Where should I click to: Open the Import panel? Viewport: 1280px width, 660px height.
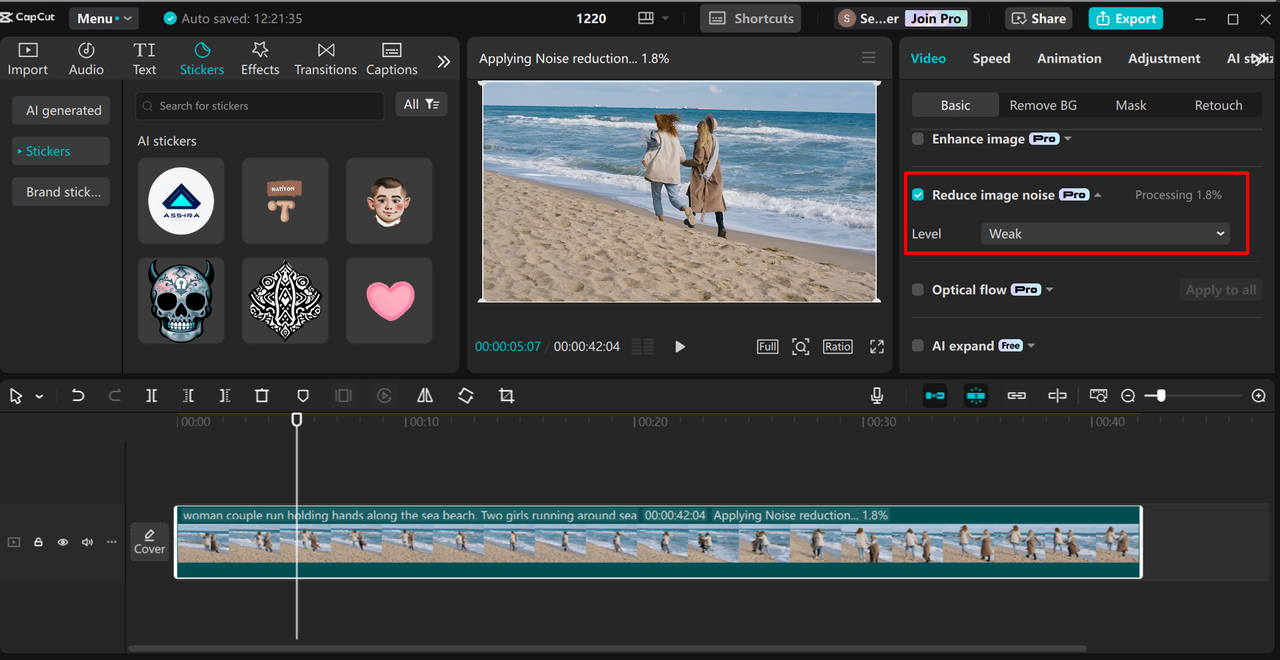pos(28,59)
